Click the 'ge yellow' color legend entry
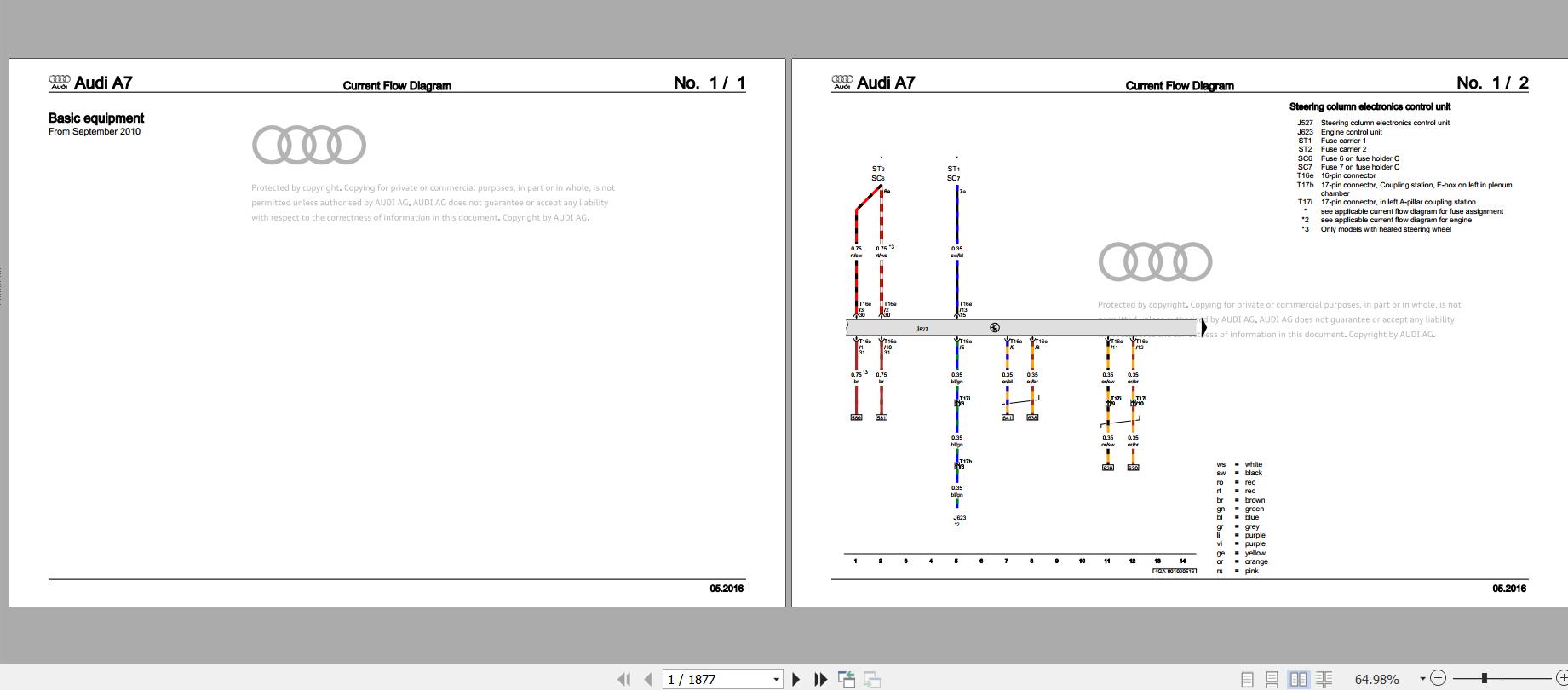 click(1241, 553)
